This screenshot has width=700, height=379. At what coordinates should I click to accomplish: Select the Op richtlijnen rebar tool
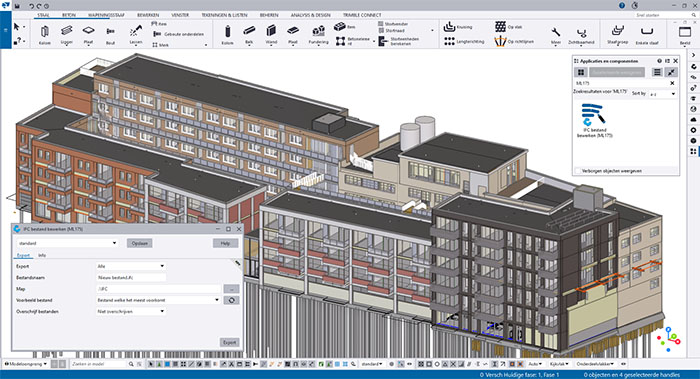(x=514, y=42)
